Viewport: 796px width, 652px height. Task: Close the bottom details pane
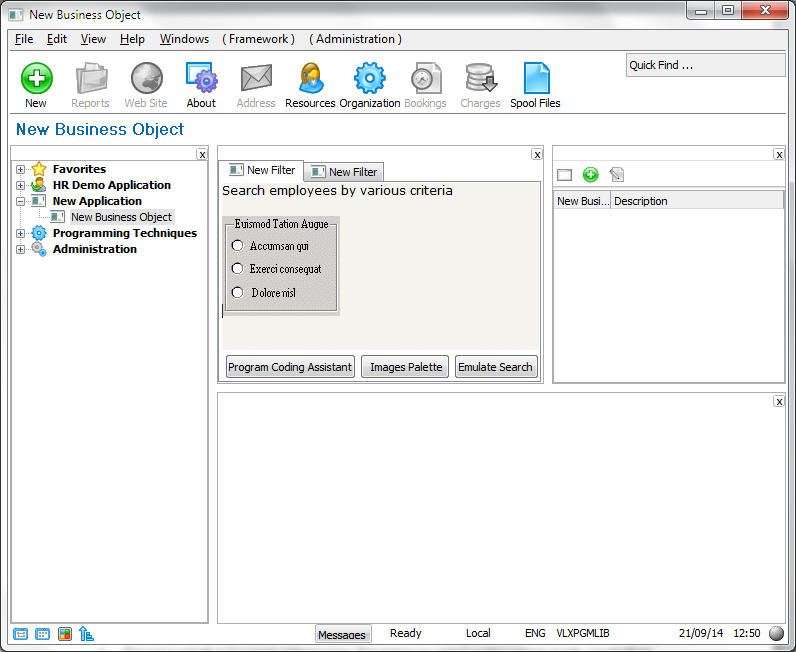tap(779, 402)
